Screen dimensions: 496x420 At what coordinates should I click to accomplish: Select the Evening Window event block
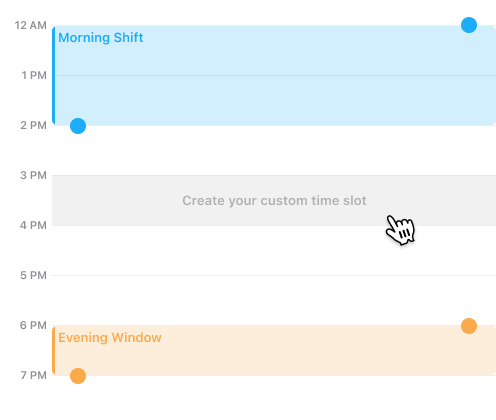click(x=274, y=351)
